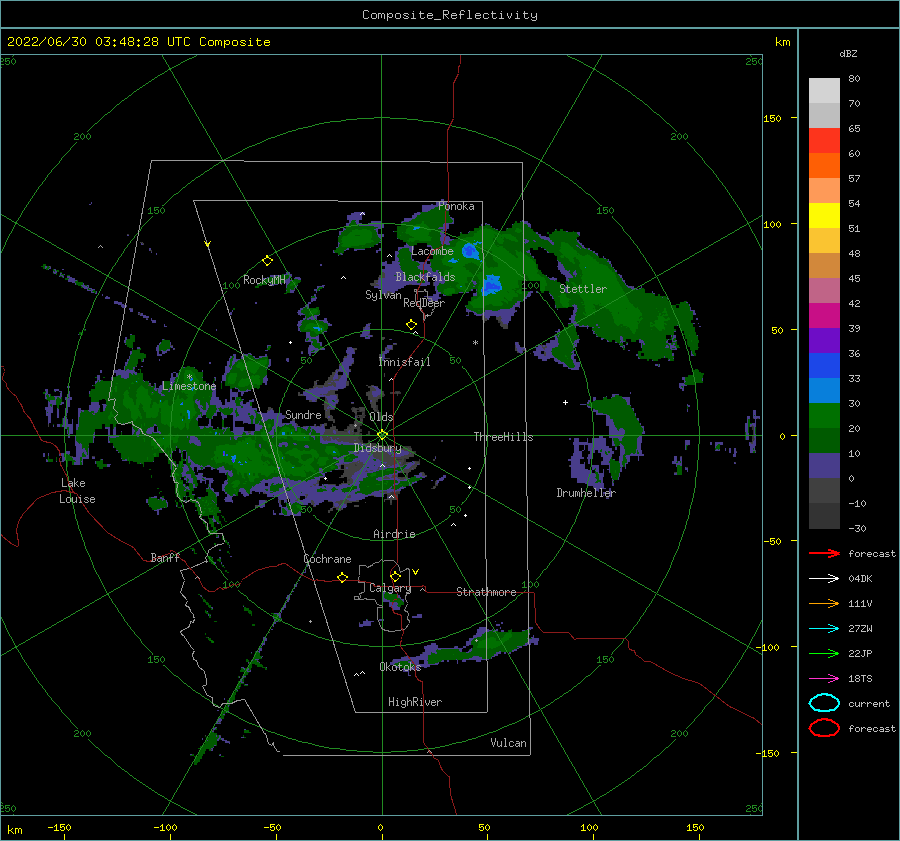900x841 pixels.
Task: Click the HighRiver label
Action: click(x=415, y=702)
